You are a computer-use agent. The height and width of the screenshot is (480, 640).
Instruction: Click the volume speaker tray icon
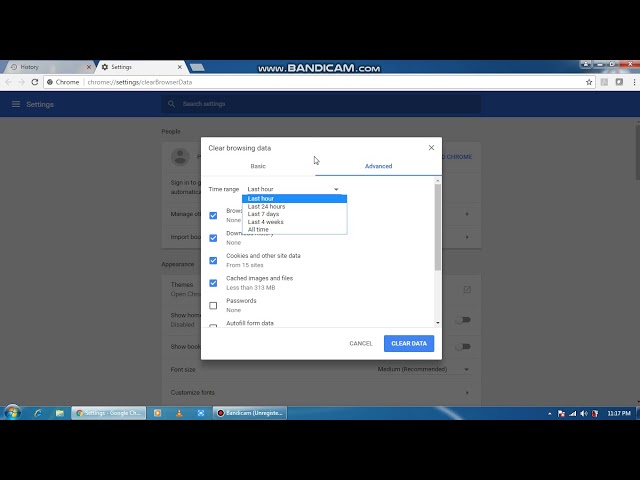pyautogui.click(x=584, y=413)
